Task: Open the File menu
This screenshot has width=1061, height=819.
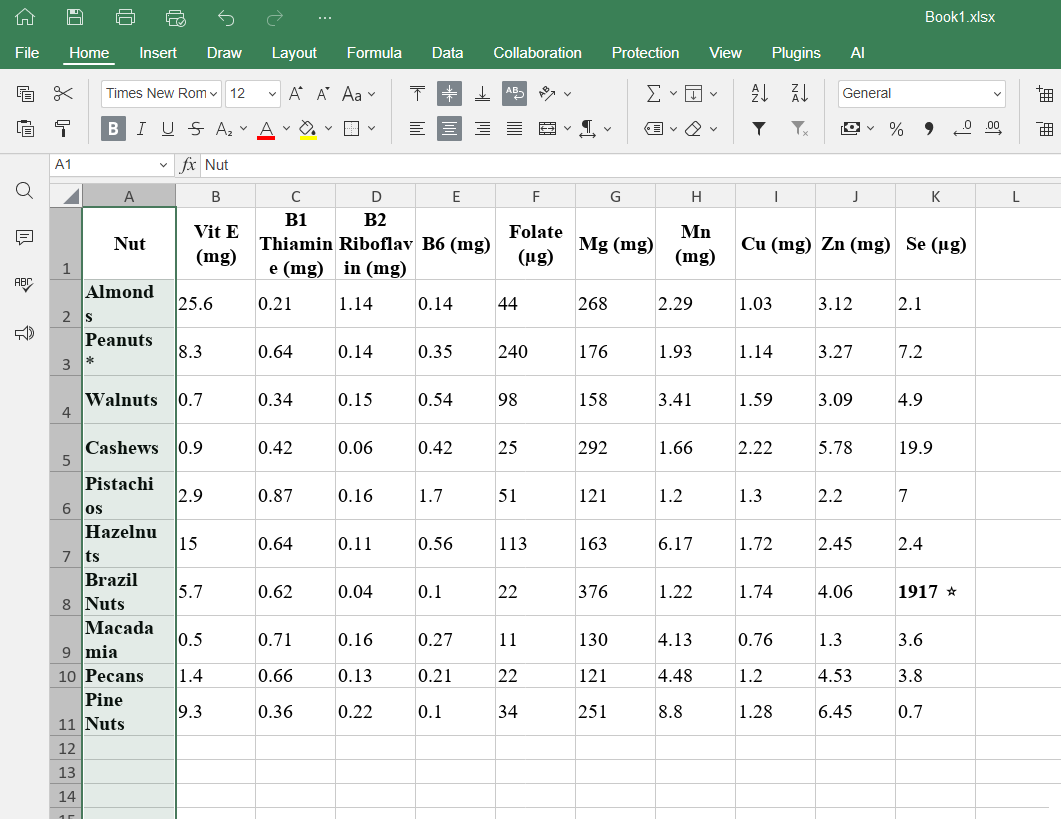Action: 27,53
